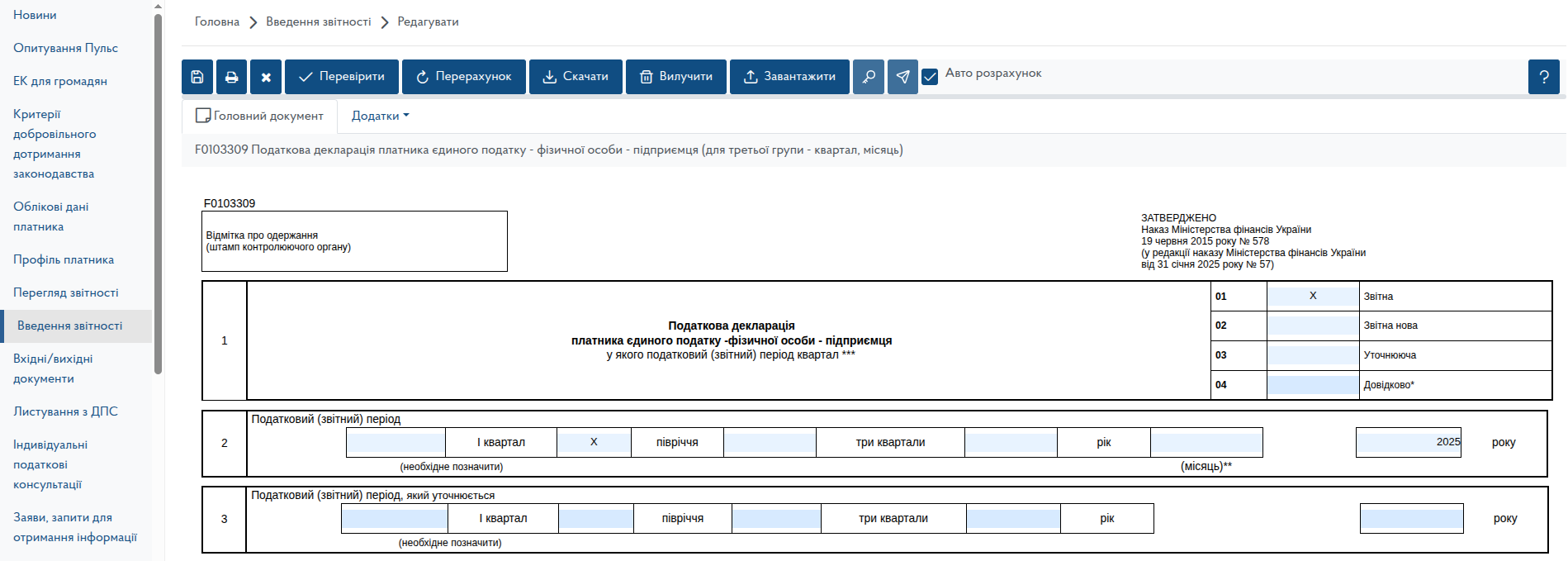Mark the 03 Уточнююча field
The height and width of the screenshot is (561, 1568).
coord(1312,355)
